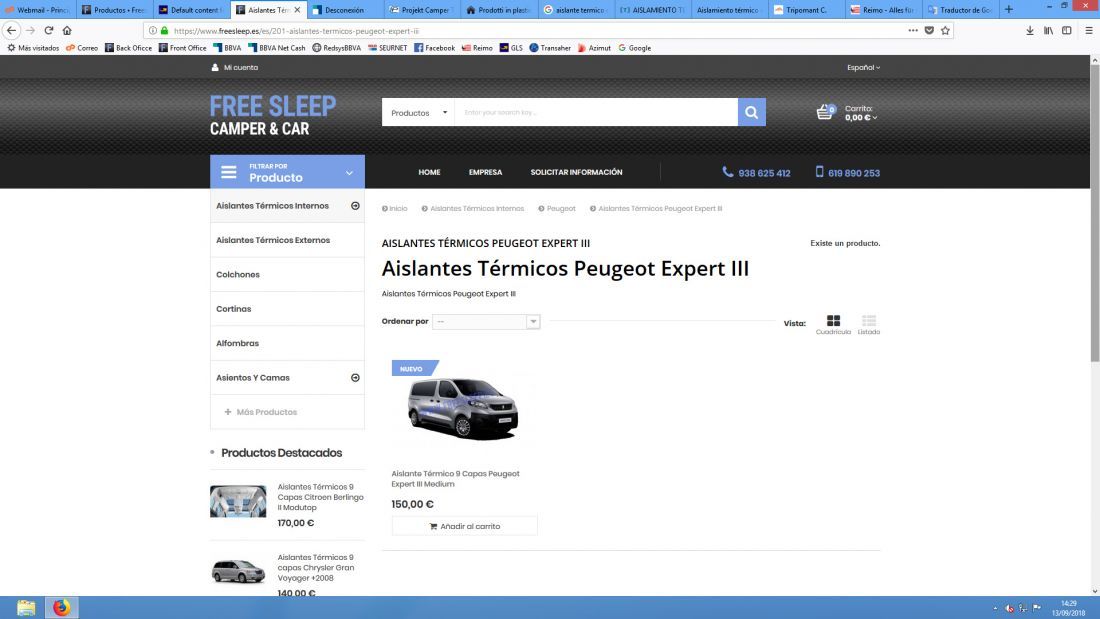The width and height of the screenshot is (1100, 619).
Task: Click the Filtrar por Producto menu bars
Action: coord(229,172)
